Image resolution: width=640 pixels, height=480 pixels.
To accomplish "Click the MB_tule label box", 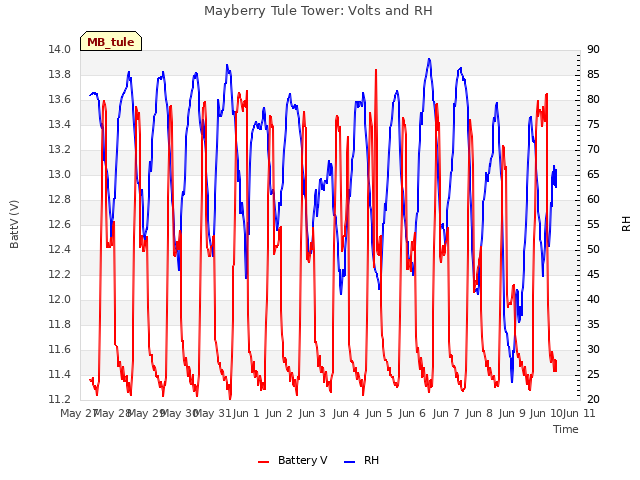I will point(111,41).
